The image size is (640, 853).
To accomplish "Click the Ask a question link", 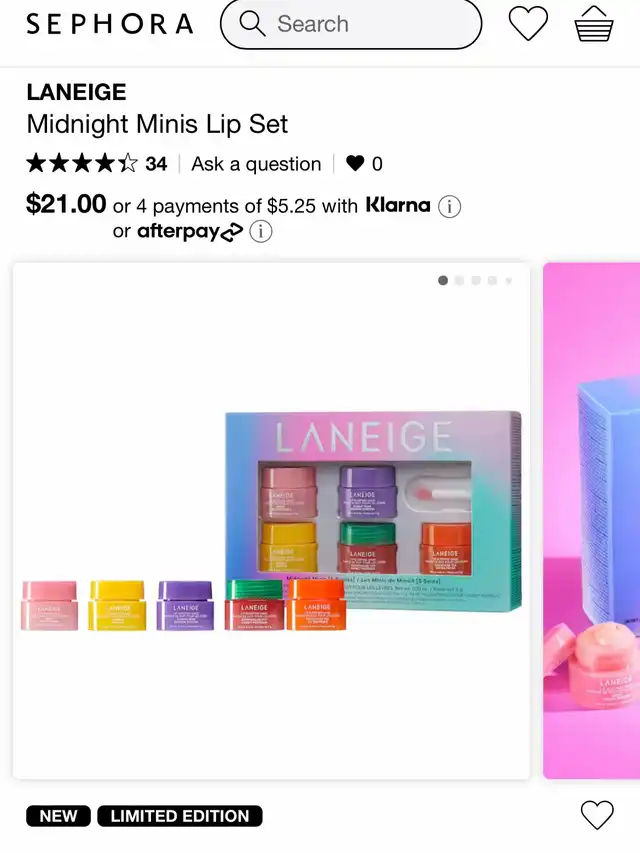I will coord(256,164).
